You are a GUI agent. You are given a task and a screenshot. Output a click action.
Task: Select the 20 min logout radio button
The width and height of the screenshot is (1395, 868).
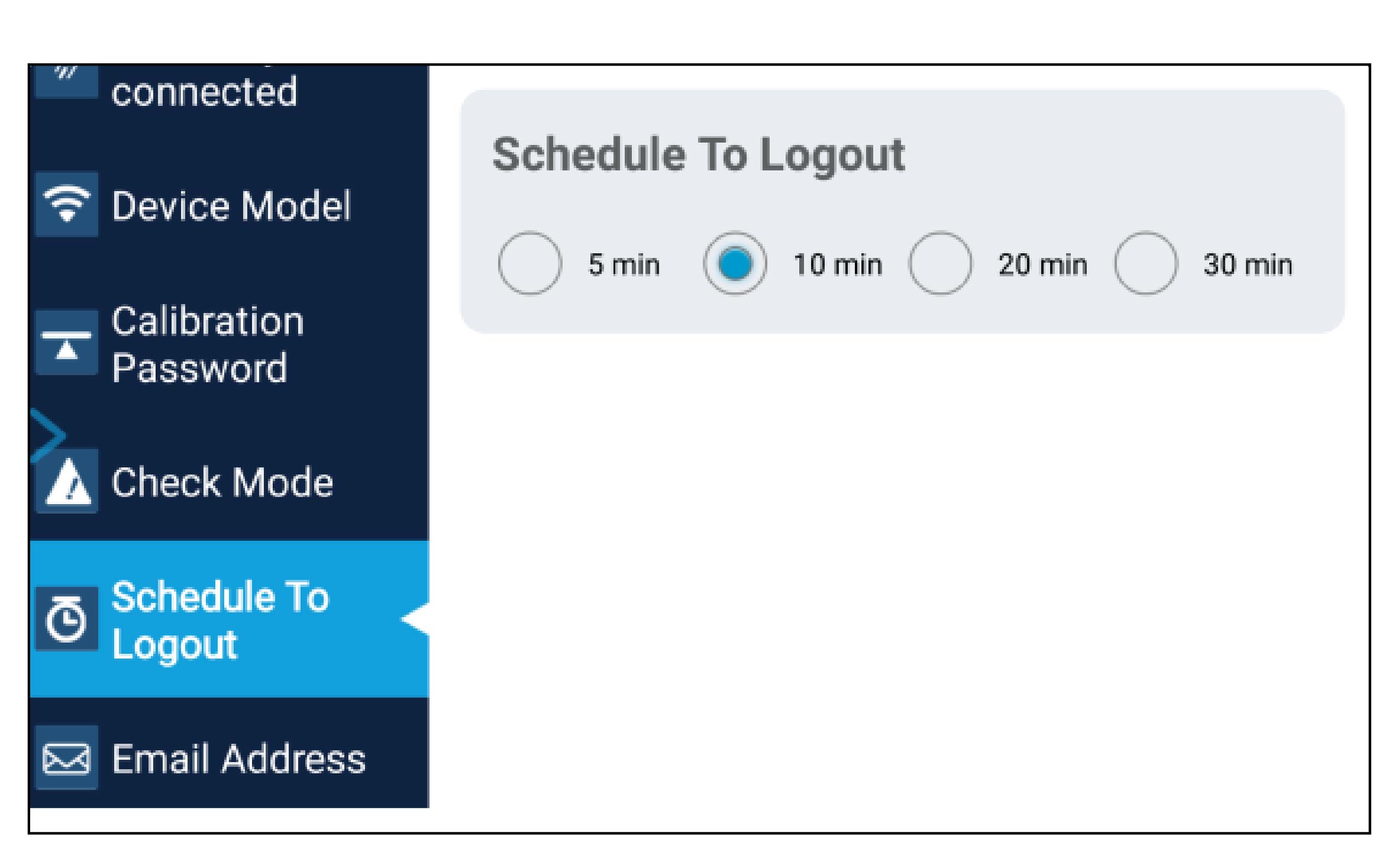(x=940, y=263)
